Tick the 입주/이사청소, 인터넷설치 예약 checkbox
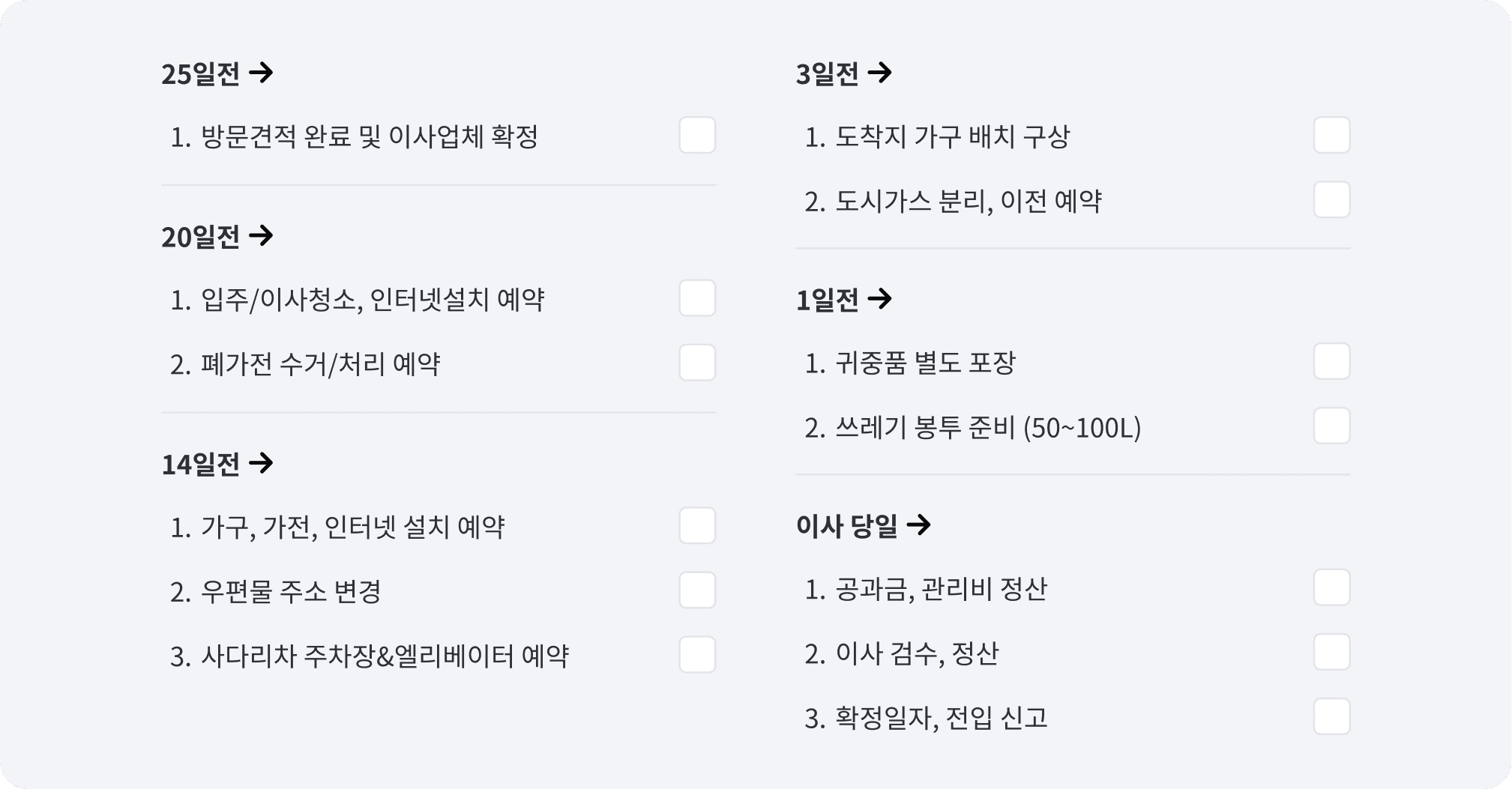Image resolution: width=1512 pixels, height=789 pixels. (x=697, y=298)
